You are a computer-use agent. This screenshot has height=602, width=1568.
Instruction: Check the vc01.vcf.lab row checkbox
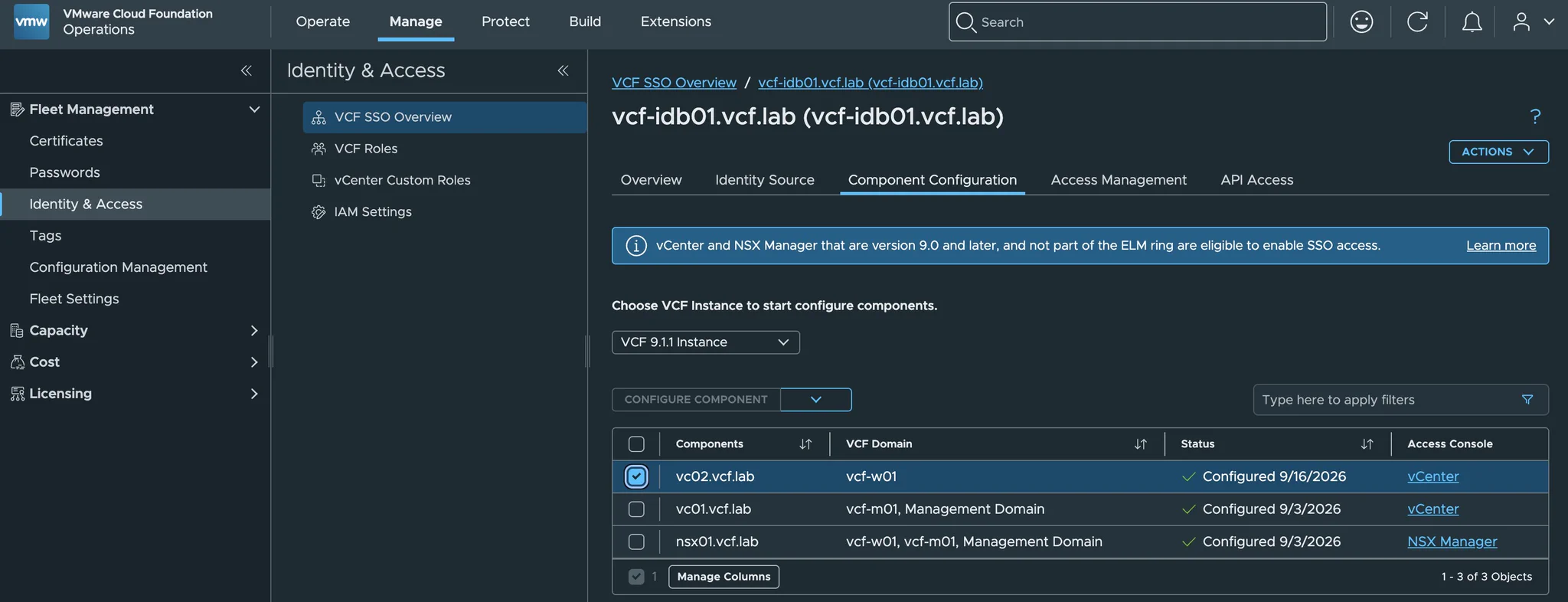tap(636, 509)
